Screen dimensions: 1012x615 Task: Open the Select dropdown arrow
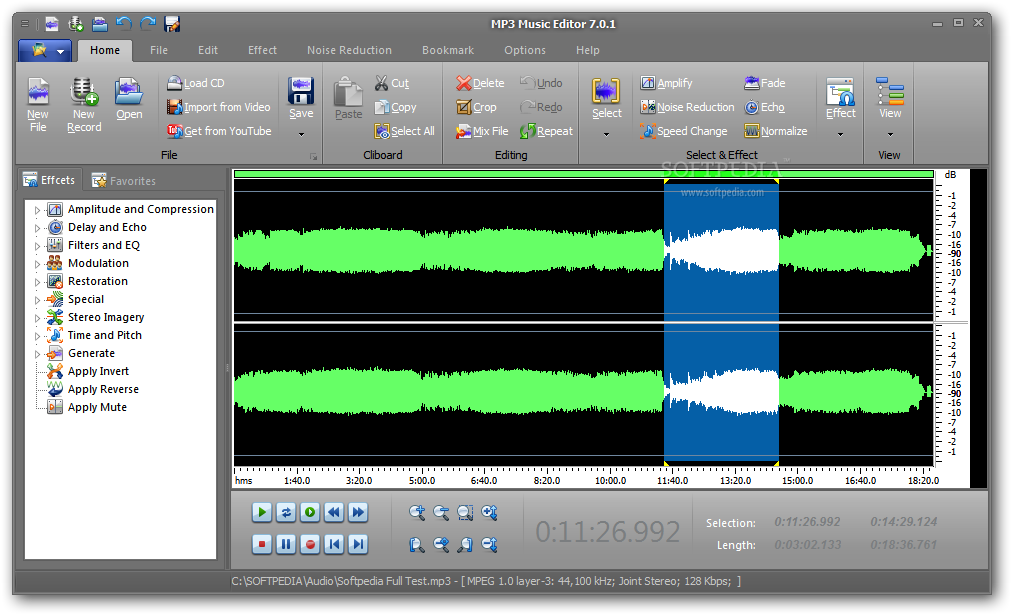point(606,134)
